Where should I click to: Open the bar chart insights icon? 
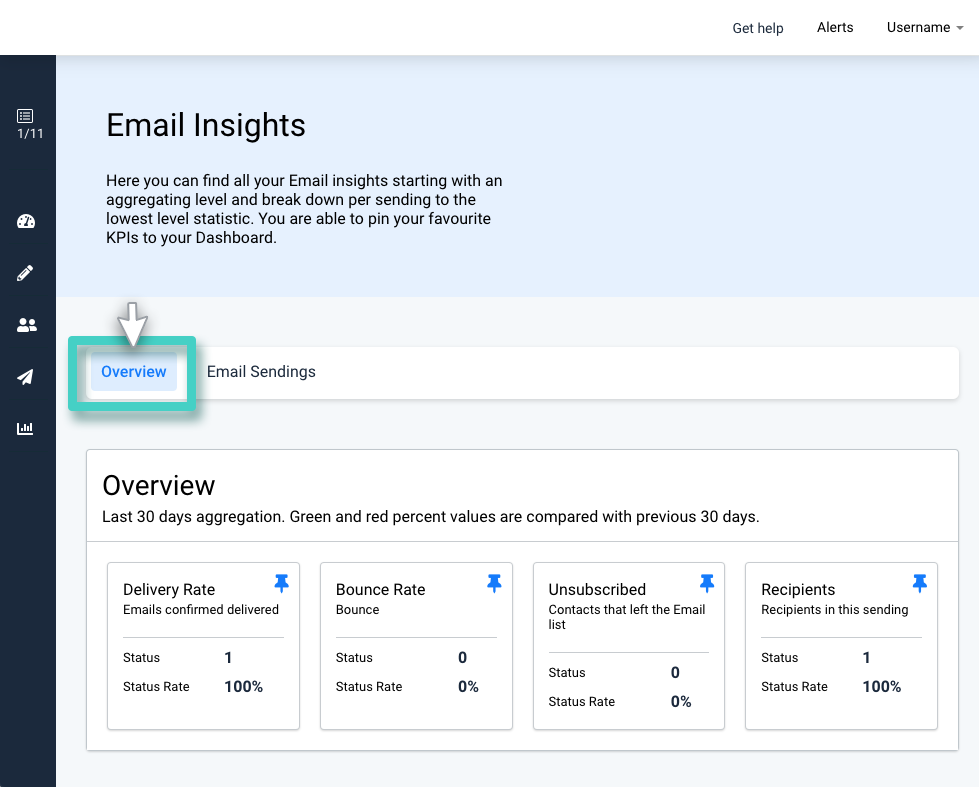tap(25, 428)
